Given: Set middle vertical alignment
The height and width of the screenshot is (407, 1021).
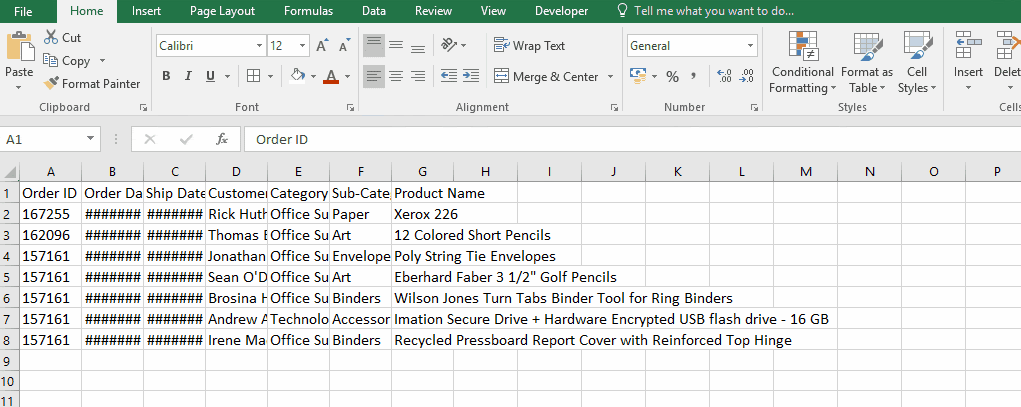Looking at the screenshot, I should 396,46.
